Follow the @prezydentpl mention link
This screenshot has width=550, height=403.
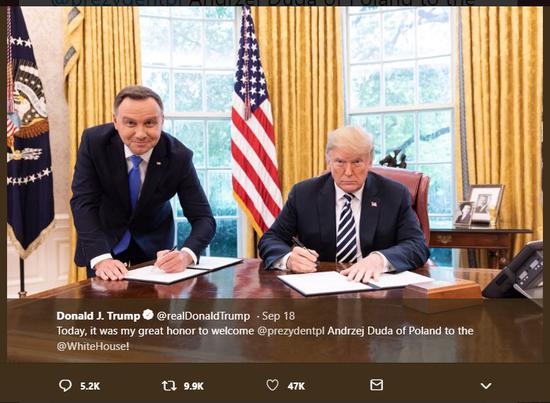point(291,331)
